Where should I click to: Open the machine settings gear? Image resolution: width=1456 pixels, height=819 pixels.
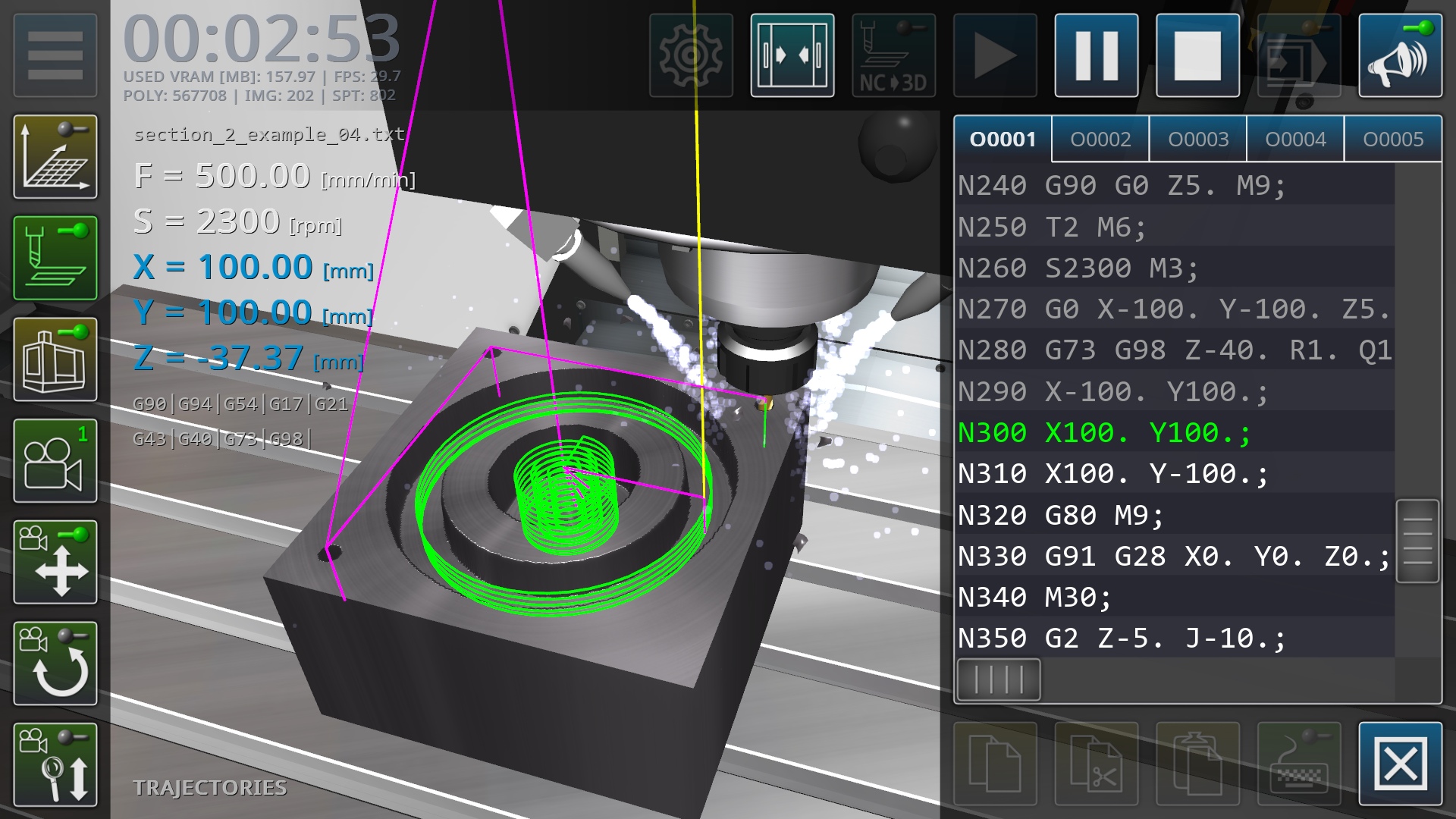click(691, 55)
